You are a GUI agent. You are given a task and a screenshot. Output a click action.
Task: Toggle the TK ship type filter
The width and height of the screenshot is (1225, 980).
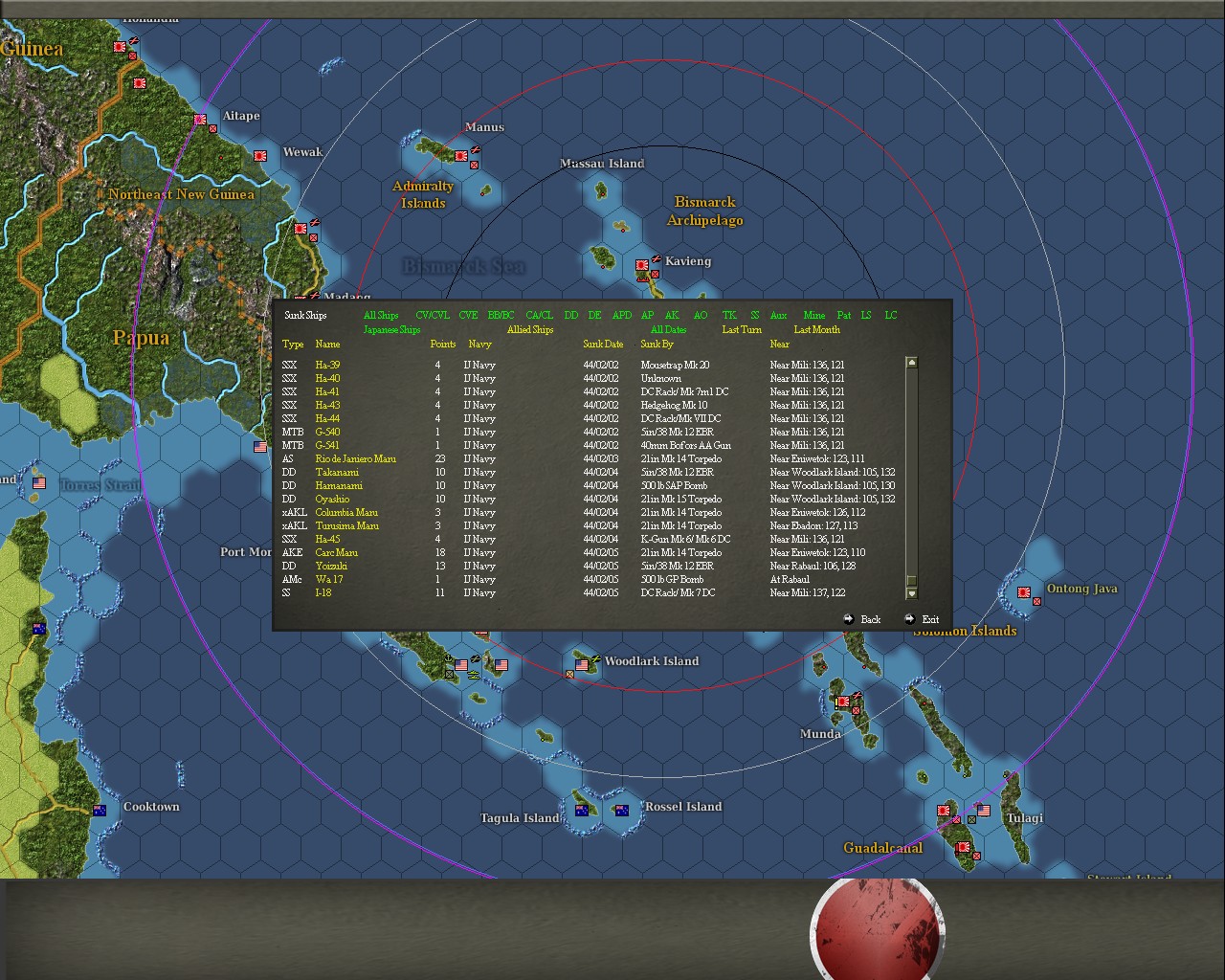pos(729,315)
